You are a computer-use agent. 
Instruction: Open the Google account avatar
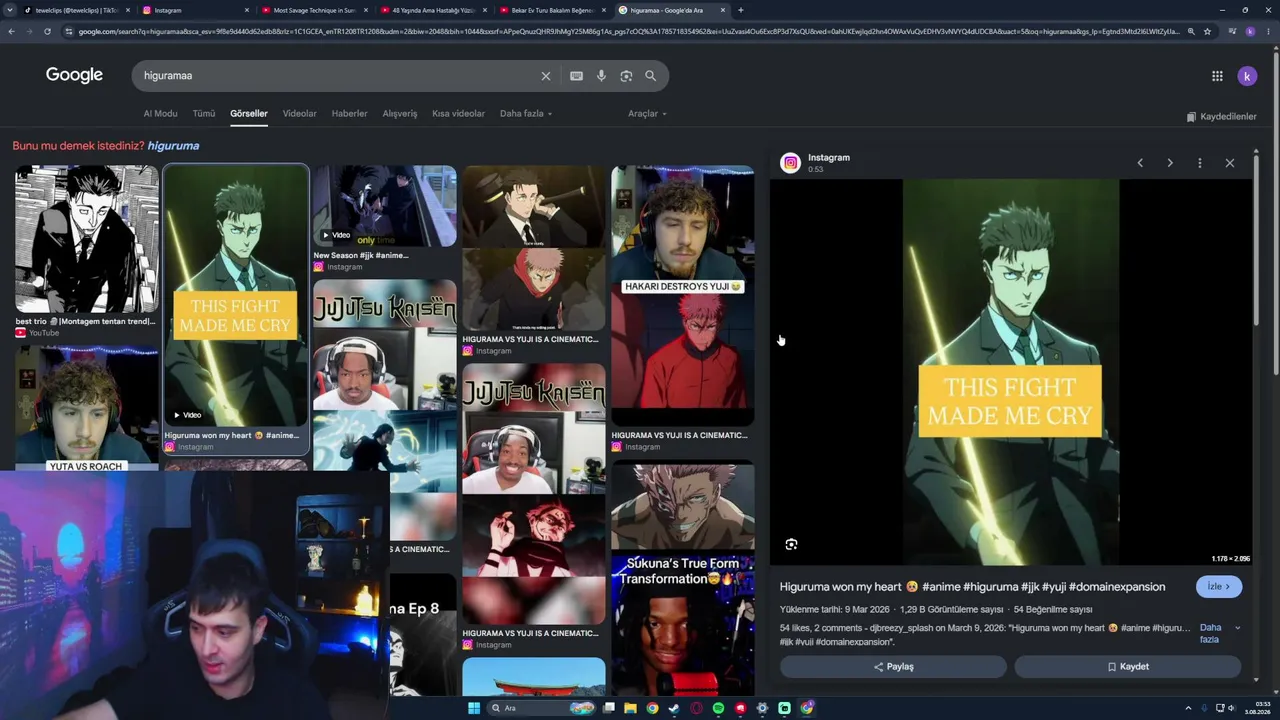(x=1247, y=76)
